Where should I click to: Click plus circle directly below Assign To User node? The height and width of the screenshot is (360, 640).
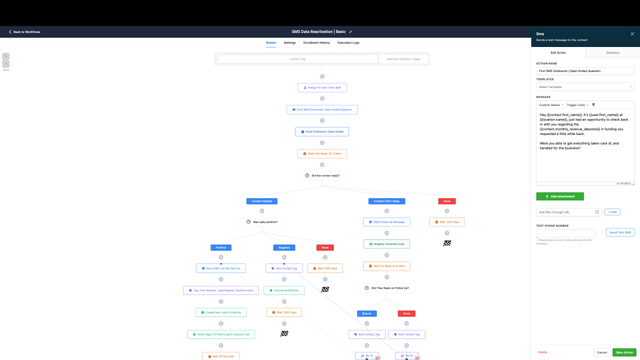click(x=322, y=99)
